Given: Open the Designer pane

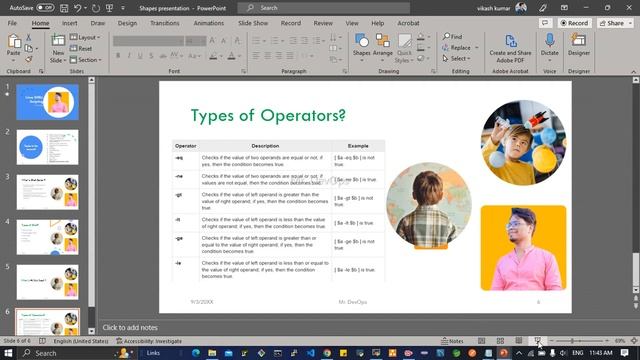Looking at the screenshot, I should click(579, 45).
